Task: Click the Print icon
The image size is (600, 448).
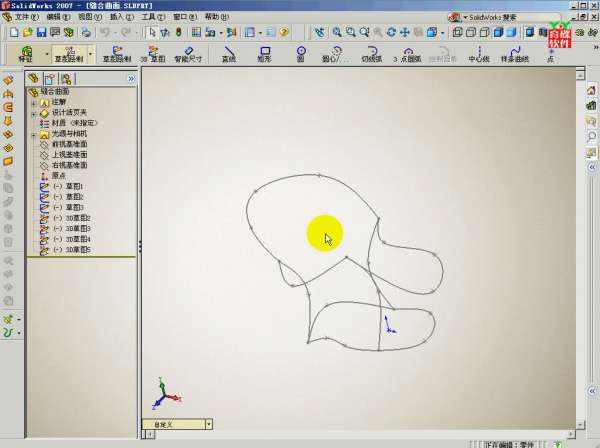Action: [x=86, y=33]
